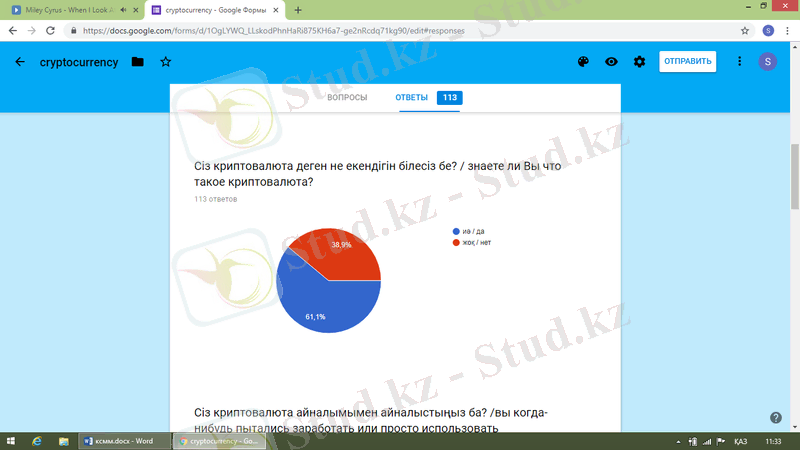This screenshot has height=450, width=800.
Task: Click the 113 responses badge
Action: [449, 97]
